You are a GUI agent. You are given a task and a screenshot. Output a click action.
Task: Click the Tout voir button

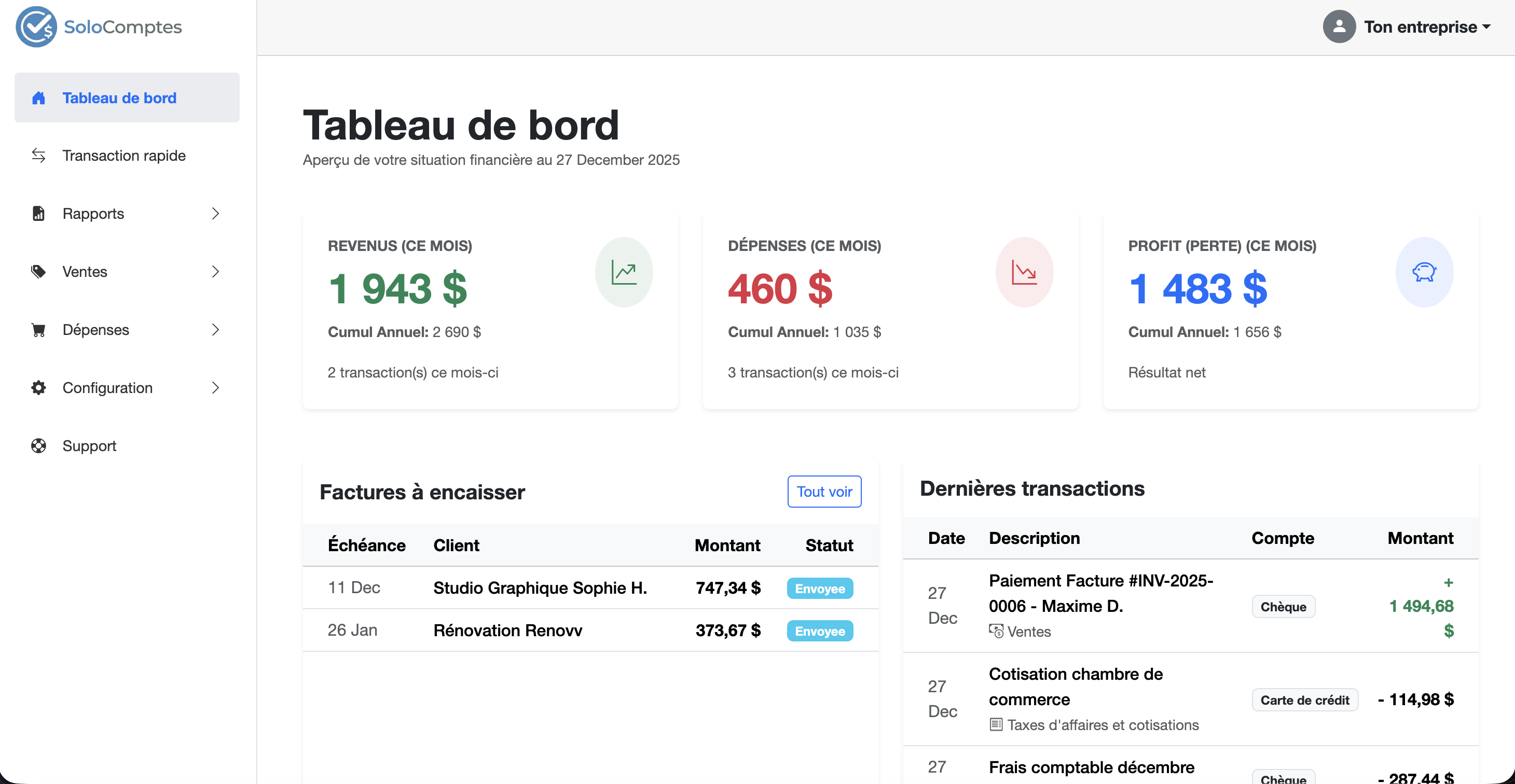click(824, 492)
